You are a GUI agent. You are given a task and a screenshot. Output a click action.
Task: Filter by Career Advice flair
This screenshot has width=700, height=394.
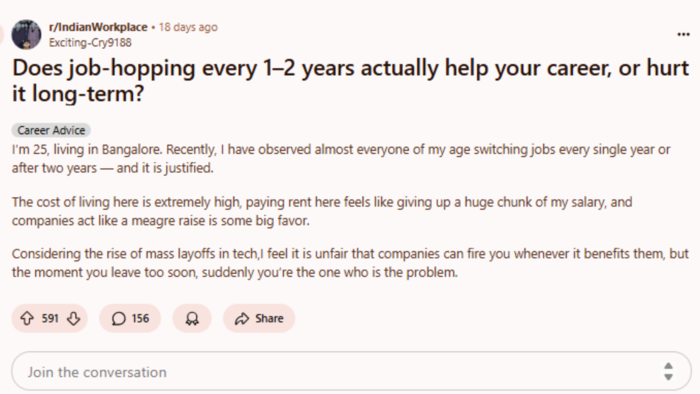pos(51,130)
